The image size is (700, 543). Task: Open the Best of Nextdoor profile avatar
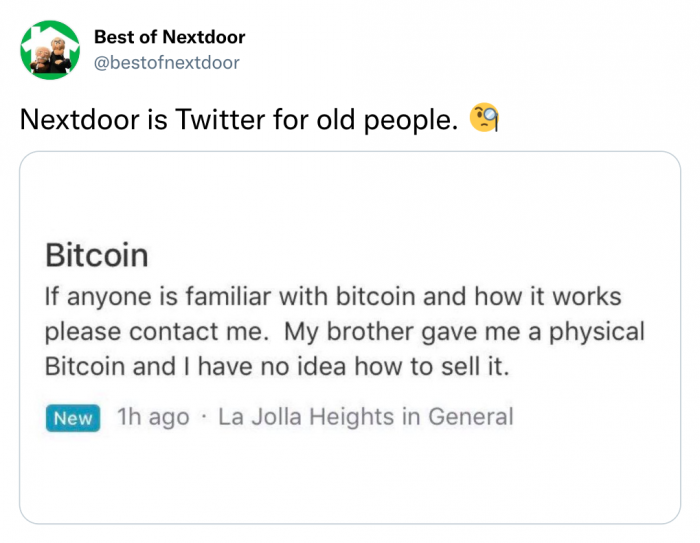pyautogui.click(x=50, y=50)
